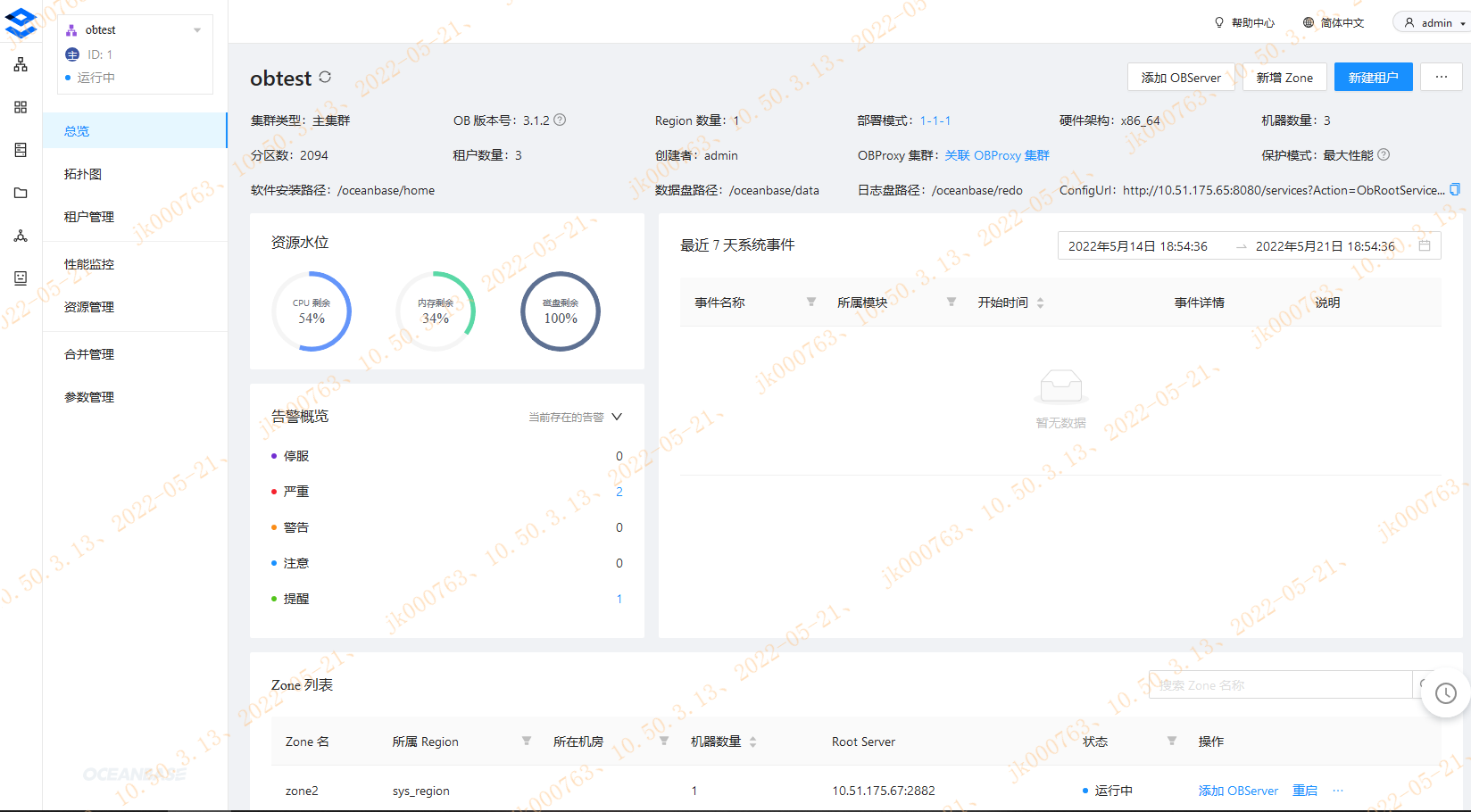Image resolution: width=1471 pixels, height=812 pixels.
Task: Click the zone2 name cell
Action: pos(302,791)
